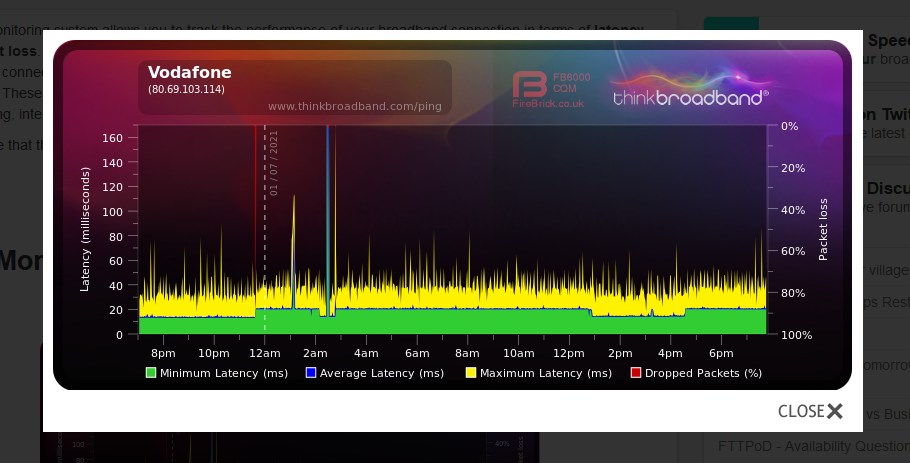Viewport: 910px width, 463px height.
Task: Click the www.thinkbroadband.com/ping text
Action: click(355, 106)
